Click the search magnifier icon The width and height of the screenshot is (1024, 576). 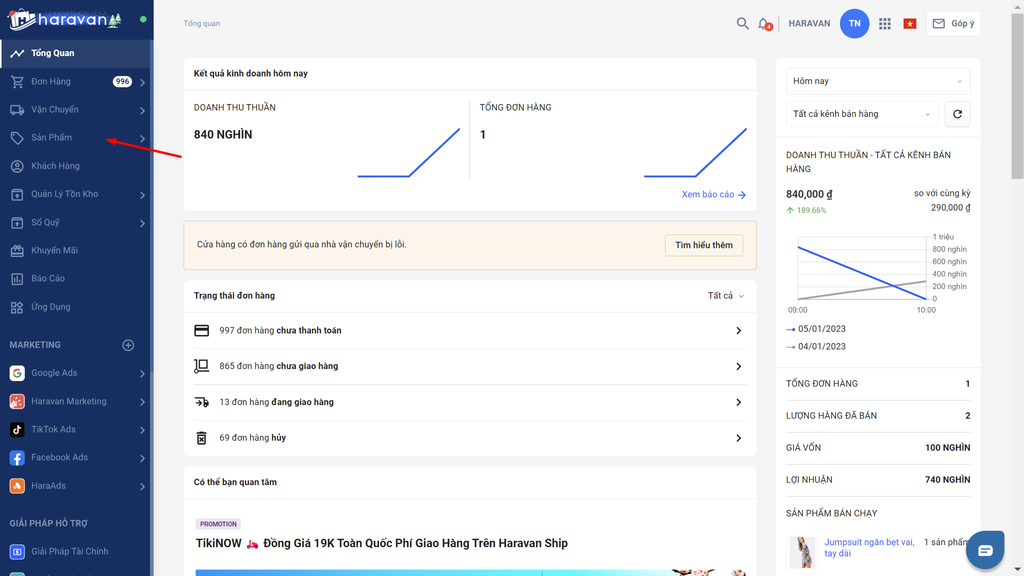(x=742, y=24)
